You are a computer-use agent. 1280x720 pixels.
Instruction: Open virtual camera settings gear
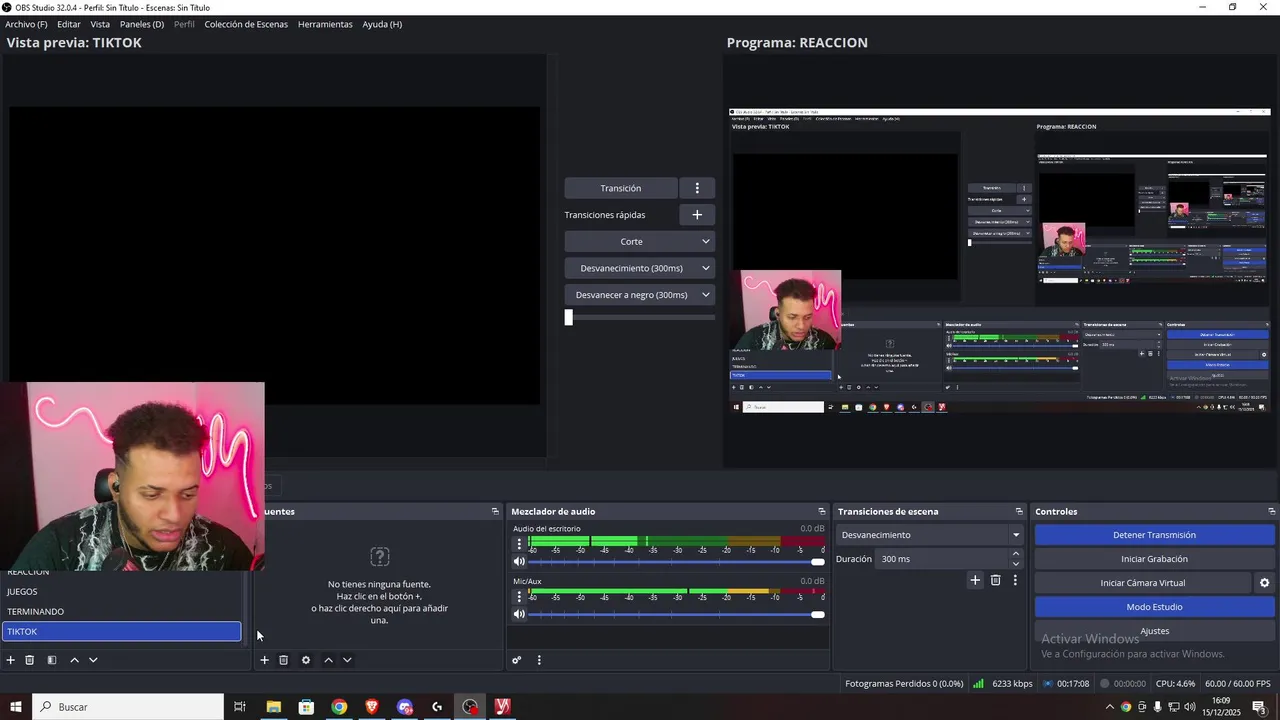click(1264, 583)
